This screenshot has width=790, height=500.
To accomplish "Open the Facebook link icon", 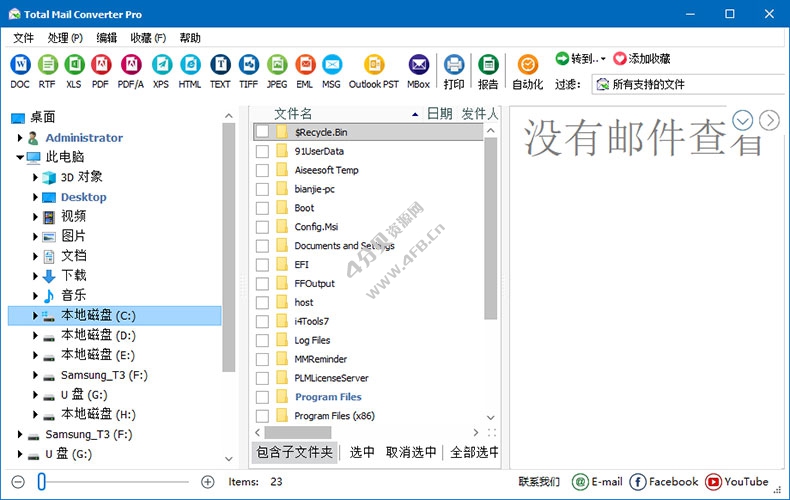I will (637, 482).
